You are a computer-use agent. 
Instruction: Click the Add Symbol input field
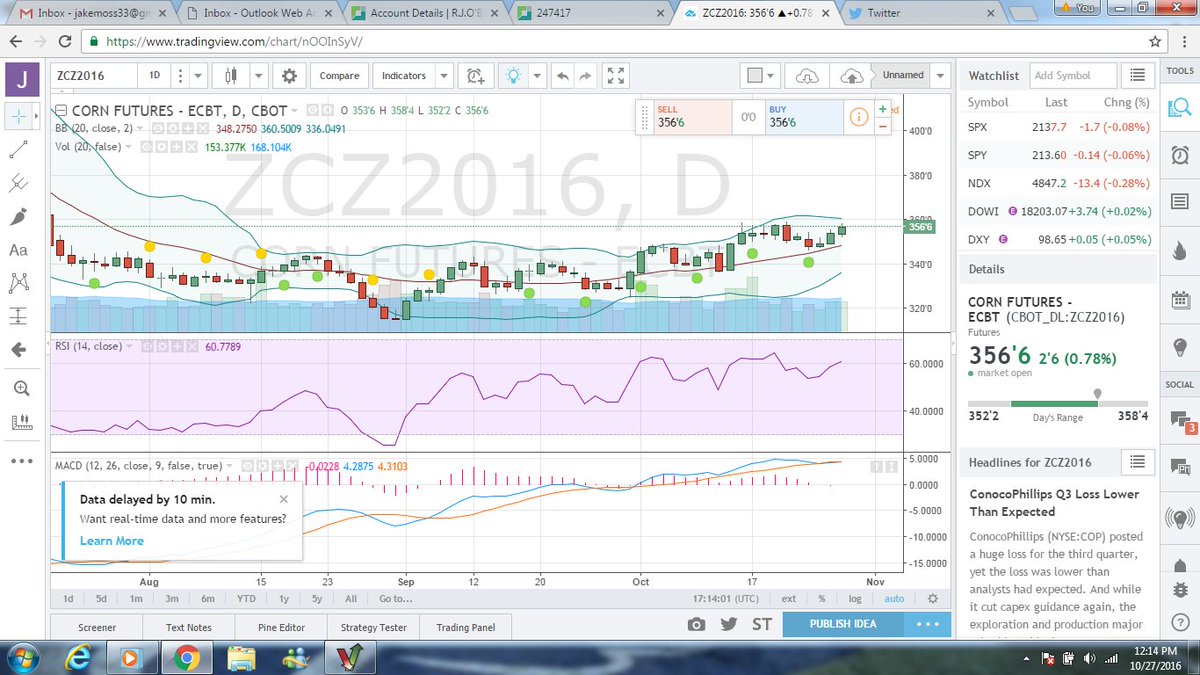click(x=1075, y=76)
